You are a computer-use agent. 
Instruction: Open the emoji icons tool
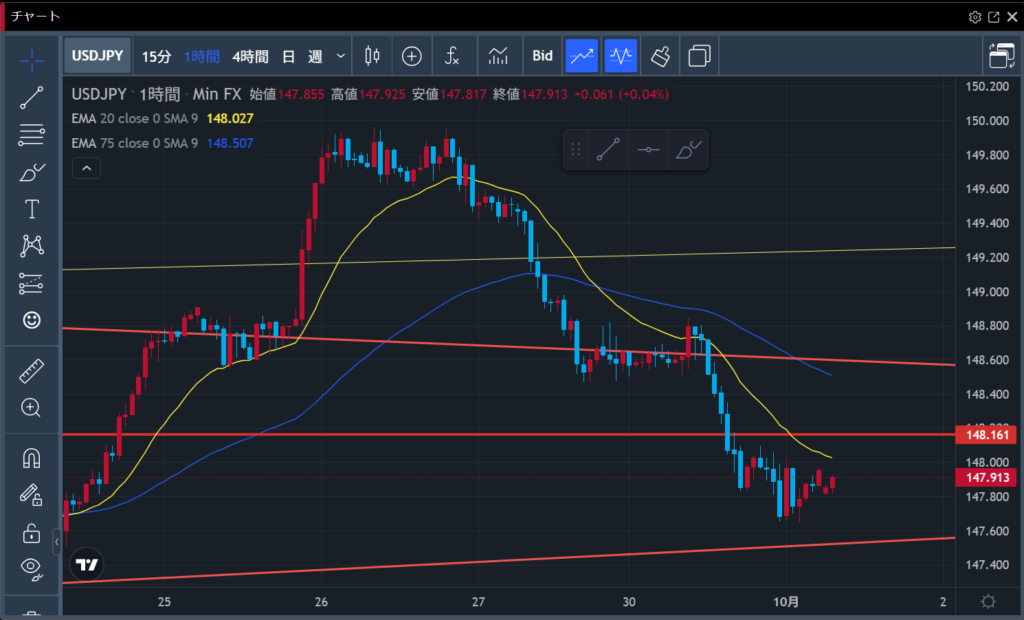[32, 321]
